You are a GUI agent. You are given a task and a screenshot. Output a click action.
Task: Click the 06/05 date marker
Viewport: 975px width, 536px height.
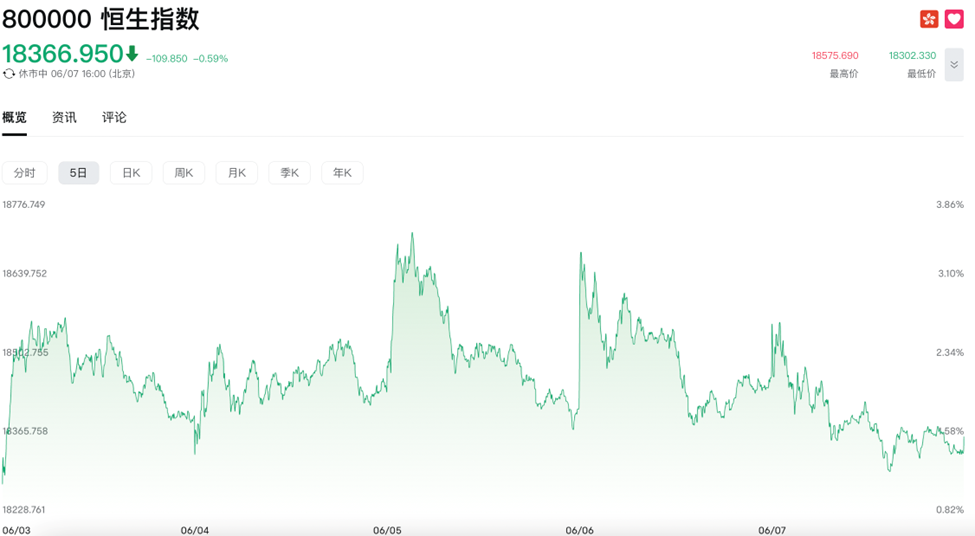pos(387,530)
